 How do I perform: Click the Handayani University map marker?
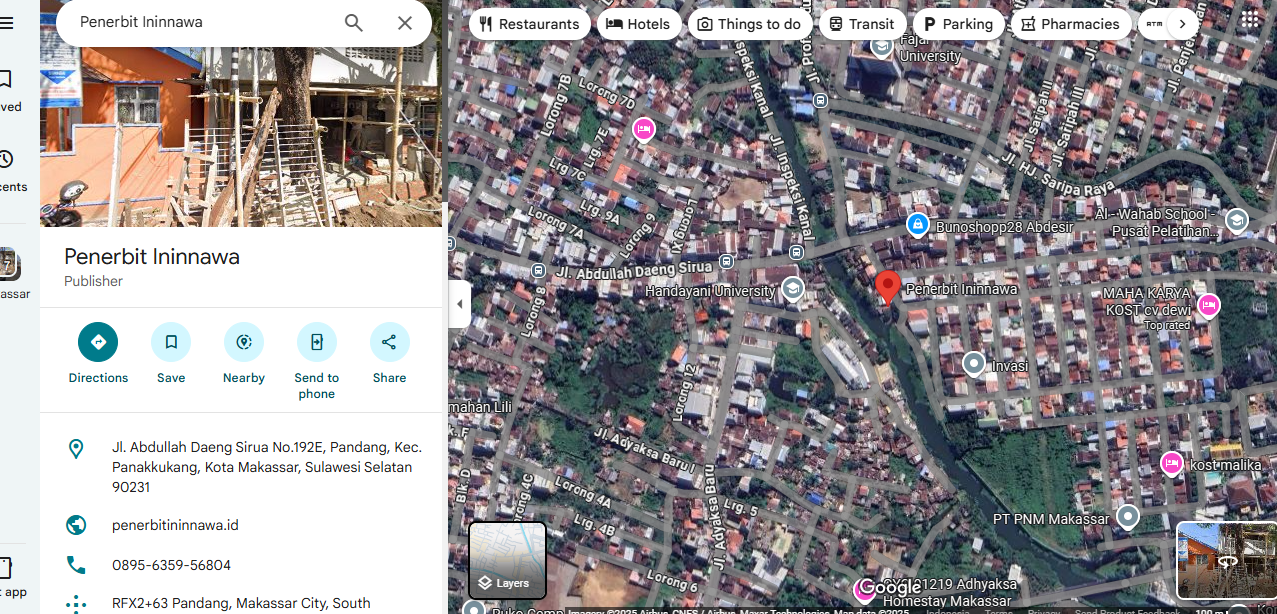click(793, 289)
